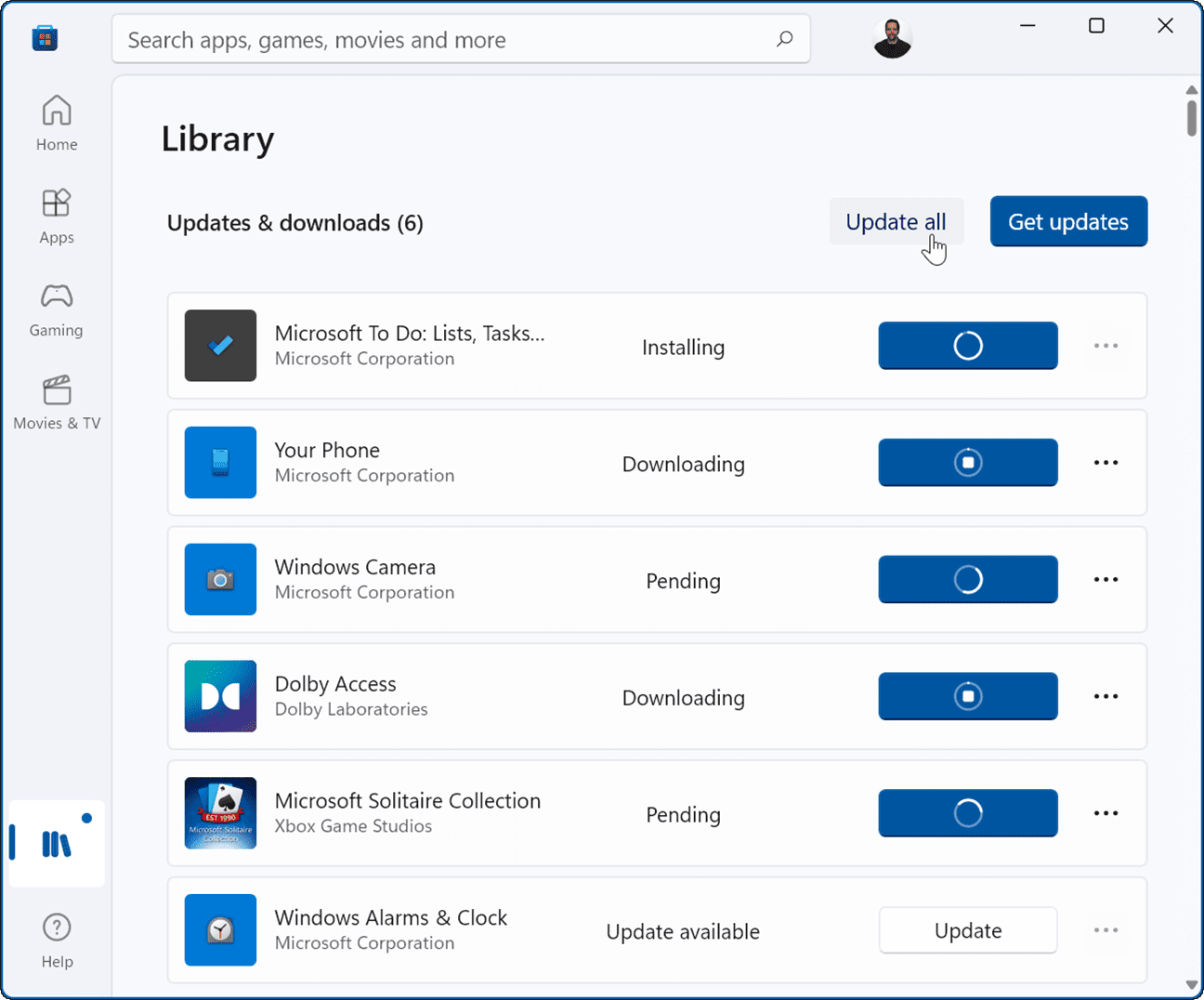Cancel the pending Windows Camera update

967,579
